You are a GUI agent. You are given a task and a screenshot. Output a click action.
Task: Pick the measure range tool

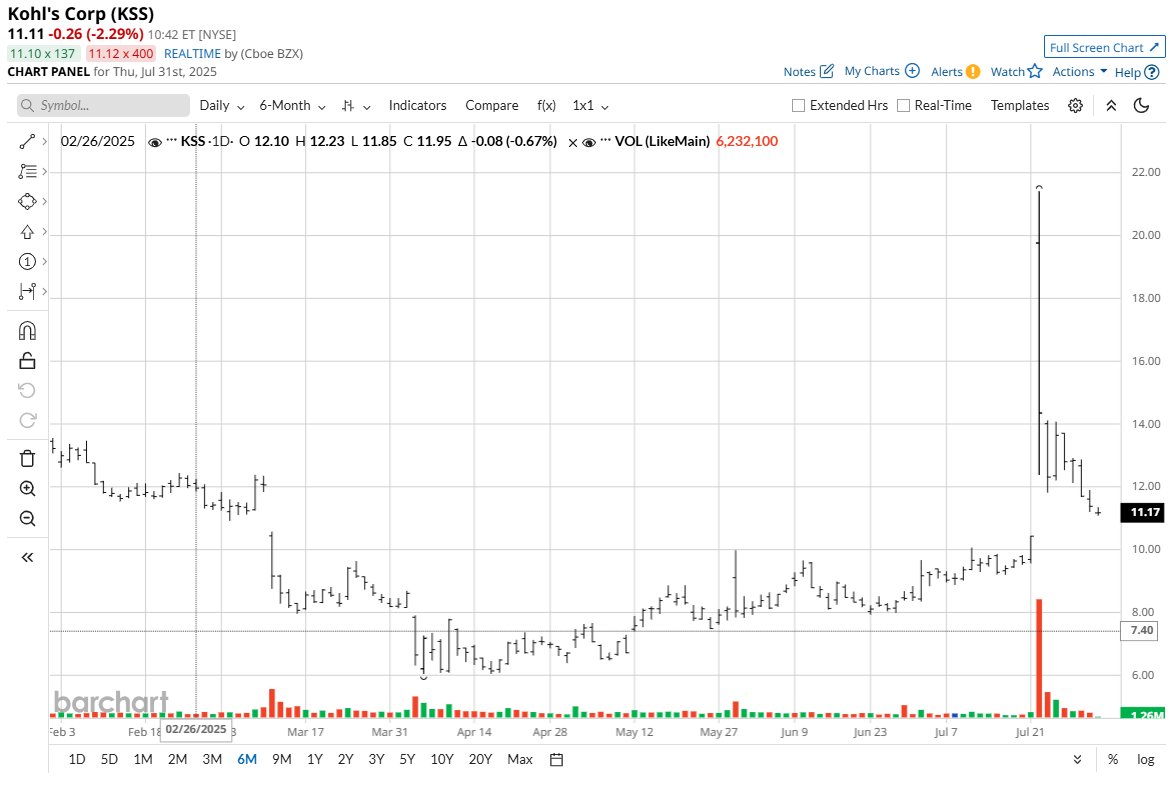click(x=27, y=291)
